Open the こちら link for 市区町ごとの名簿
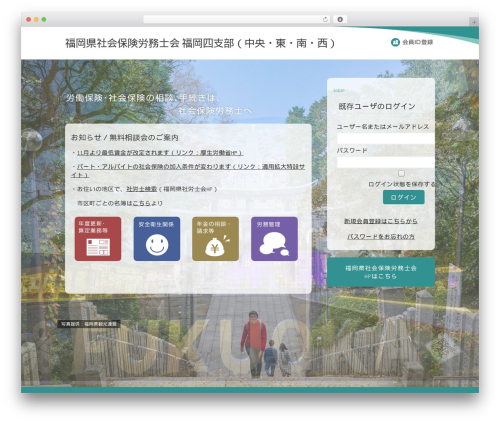This screenshot has height=423, width=500. pyautogui.click(x=141, y=203)
